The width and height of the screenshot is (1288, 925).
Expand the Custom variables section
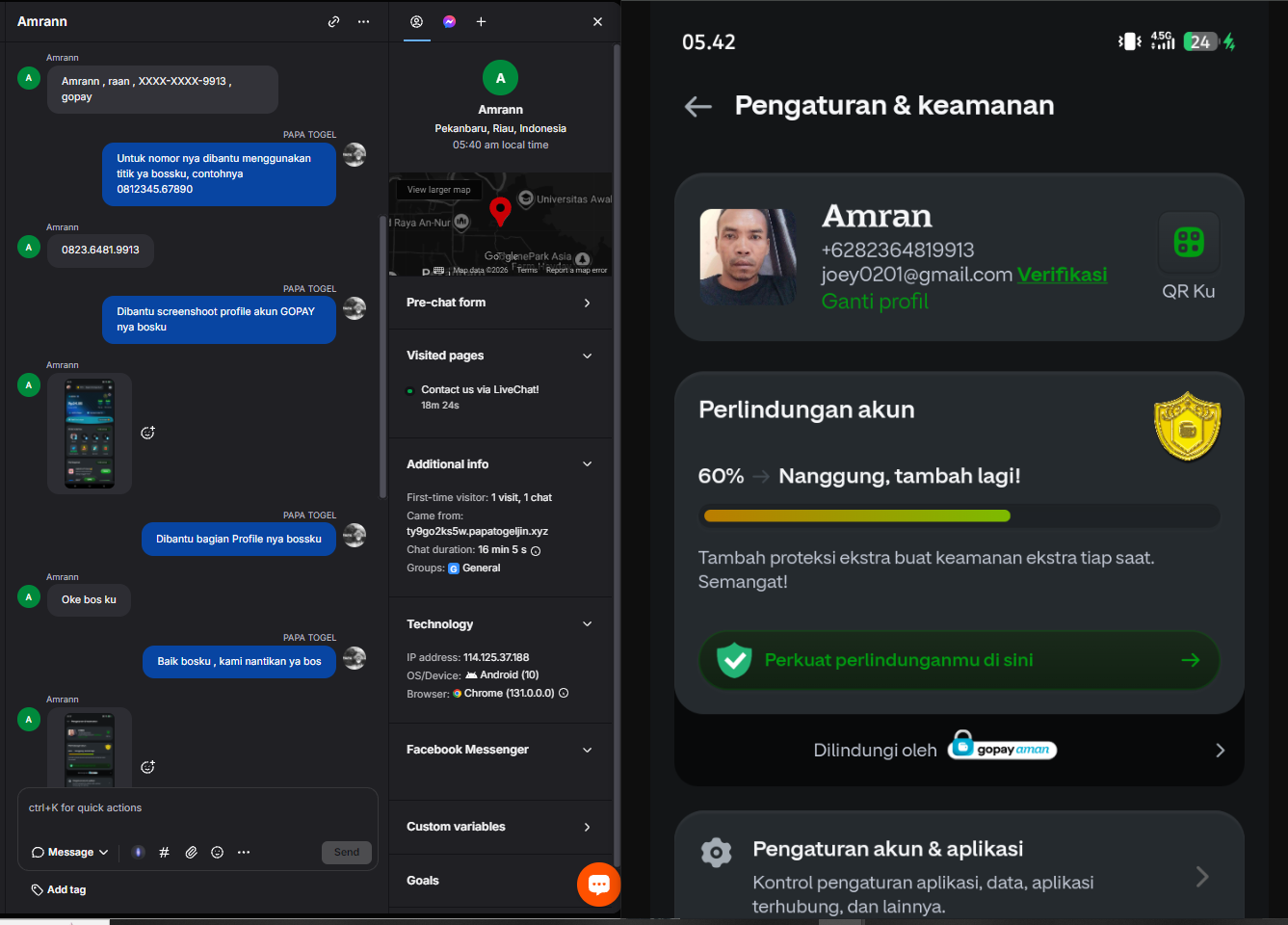tap(500, 827)
